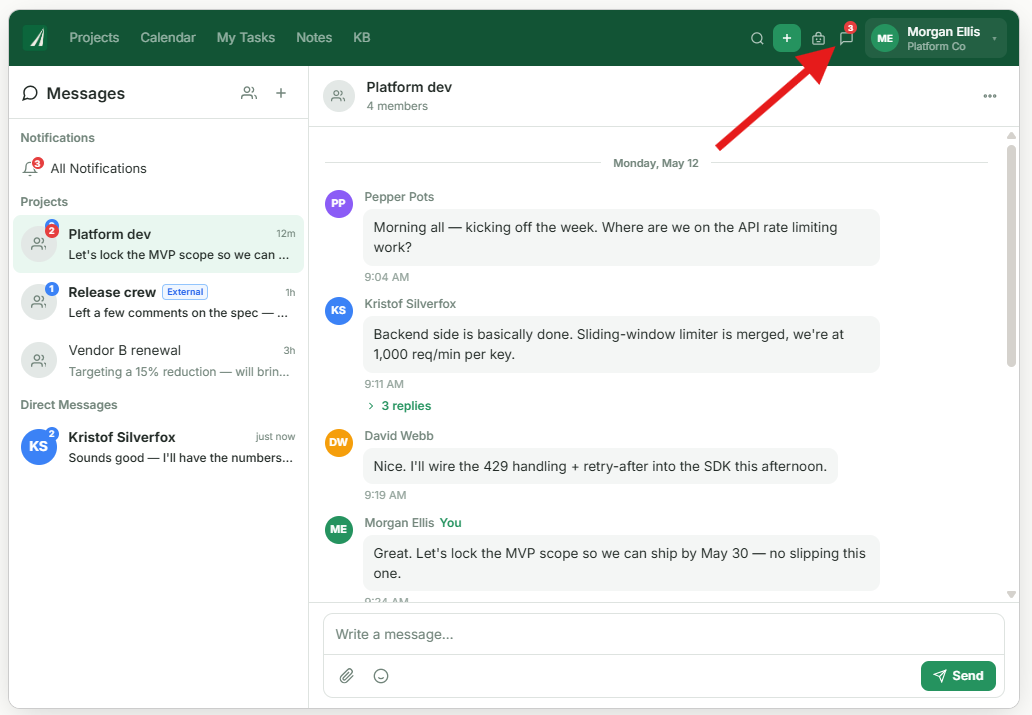This screenshot has width=1032, height=715.
Task: Select the KB nav item
Action: (x=362, y=38)
